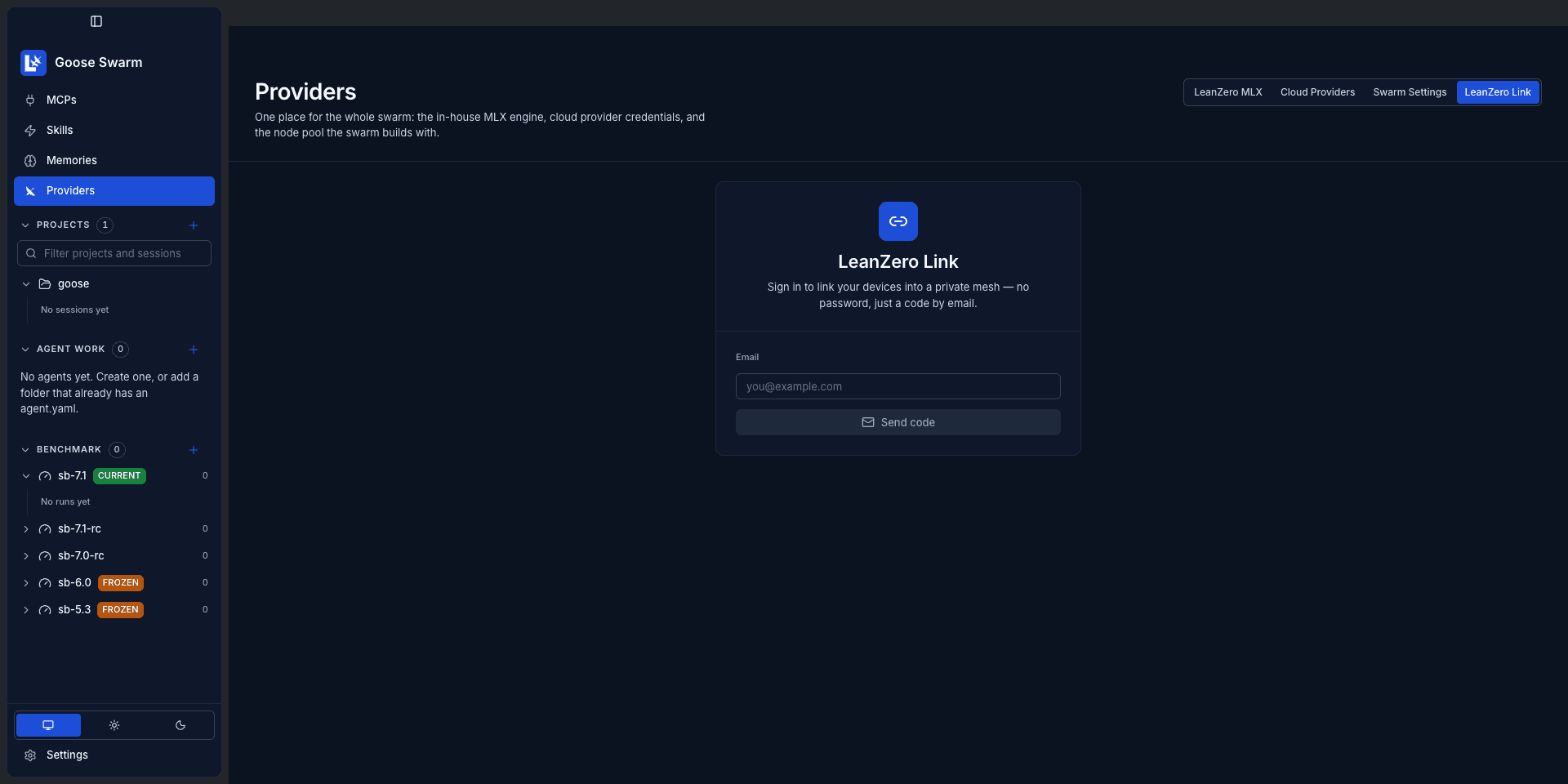Click the FROZEN badge on sb-6.0
This screenshot has width=1568, height=784.
[121, 583]
